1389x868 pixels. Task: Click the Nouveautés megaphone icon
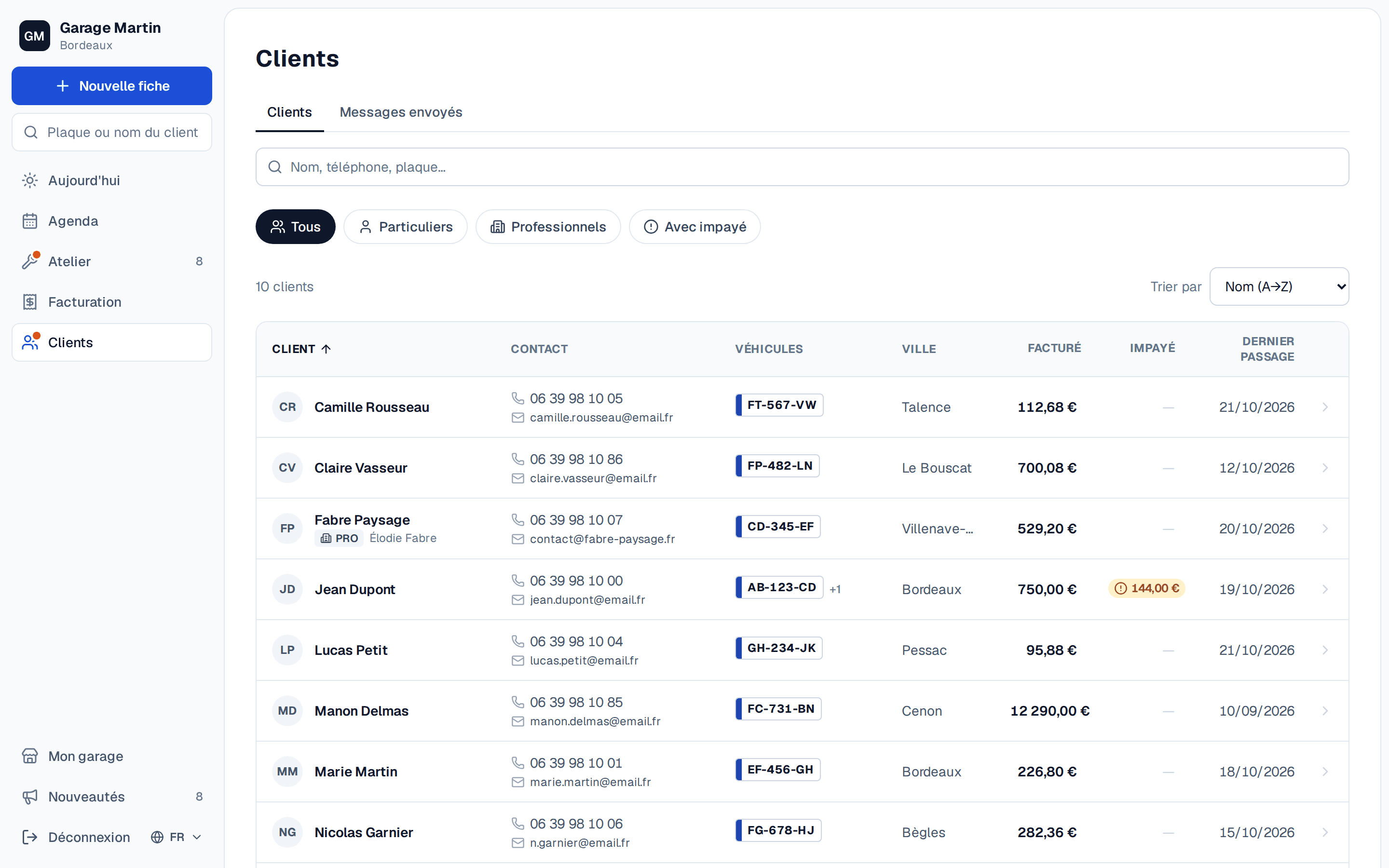click(30, 796)
